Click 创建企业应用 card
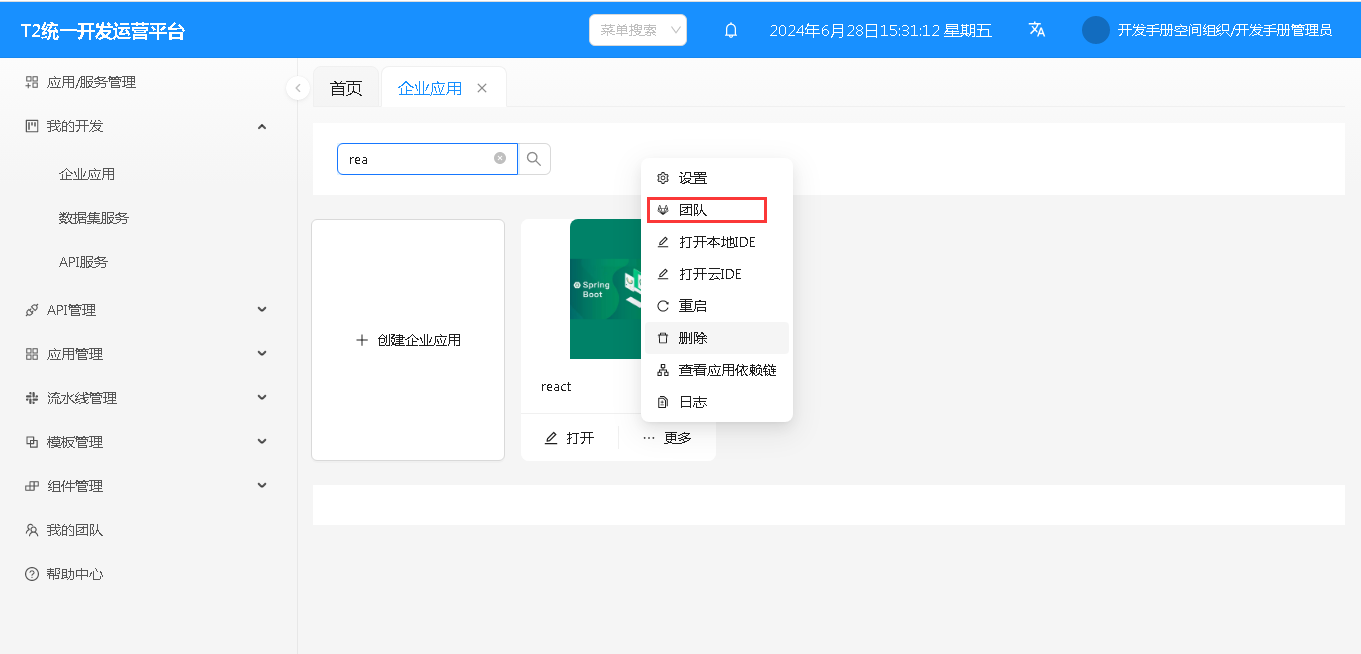The width and height of the screenshot is (1361, 654). click(x=408, y=340)
